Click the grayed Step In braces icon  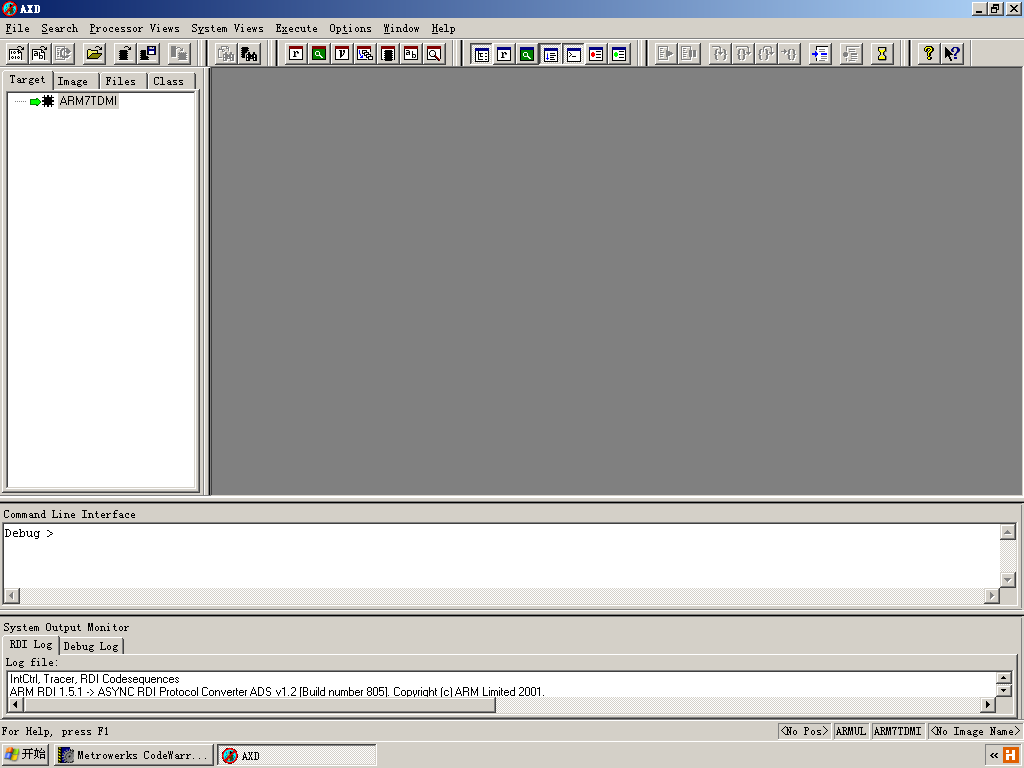tap(720, 54)
